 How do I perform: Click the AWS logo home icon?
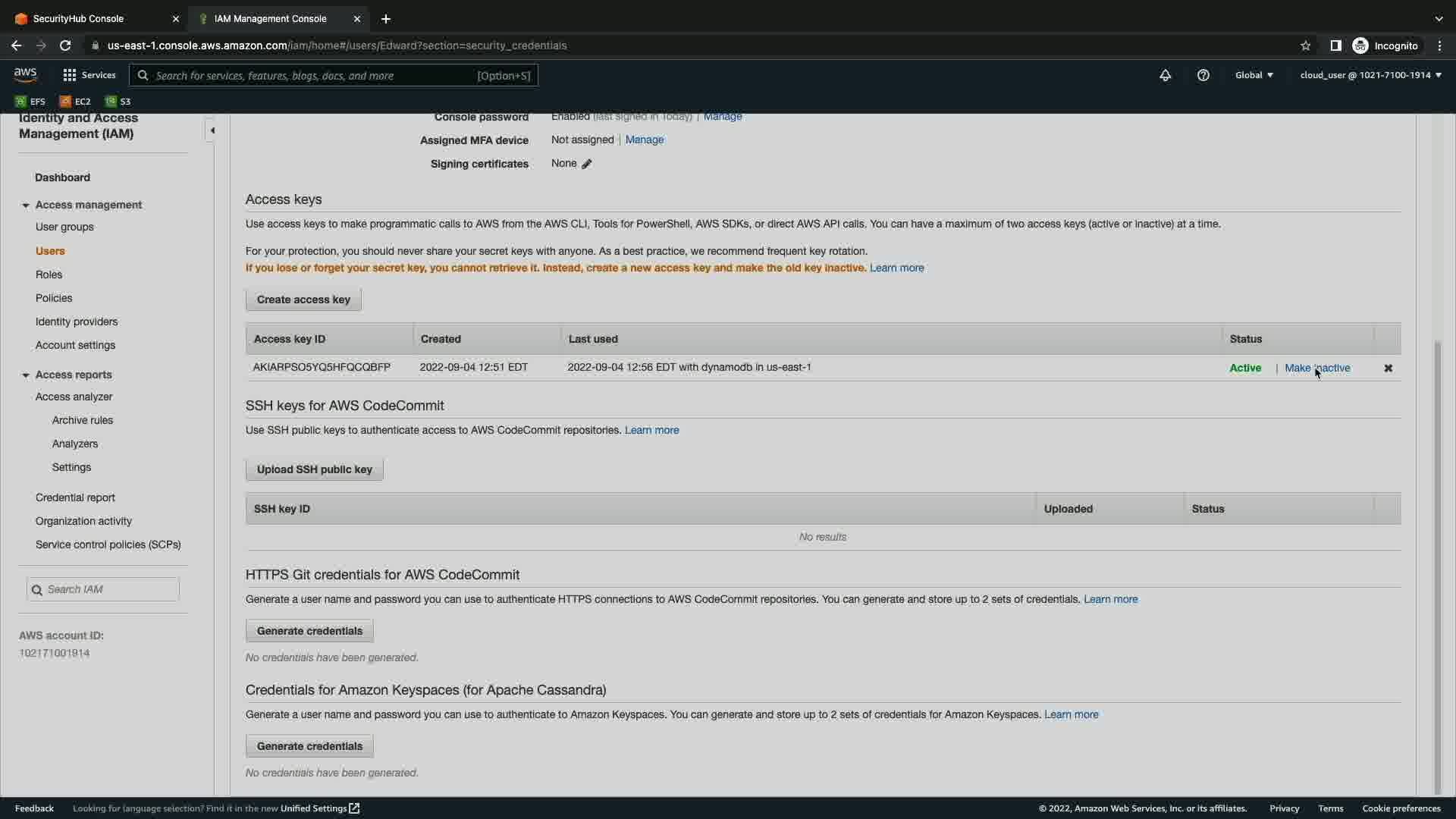pos(25,74)
